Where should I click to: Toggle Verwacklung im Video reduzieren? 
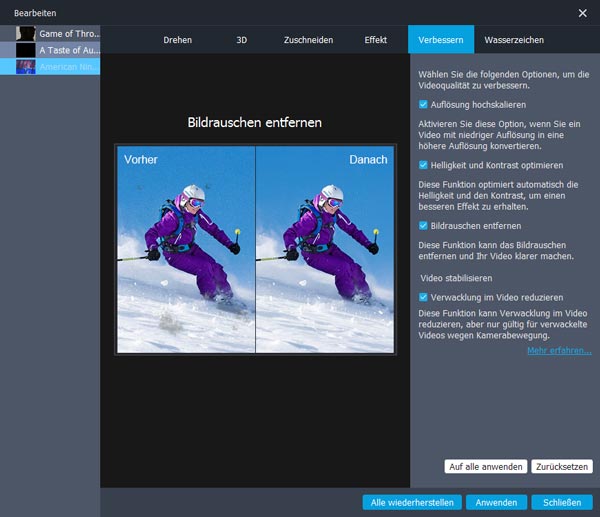click(424, 297)
